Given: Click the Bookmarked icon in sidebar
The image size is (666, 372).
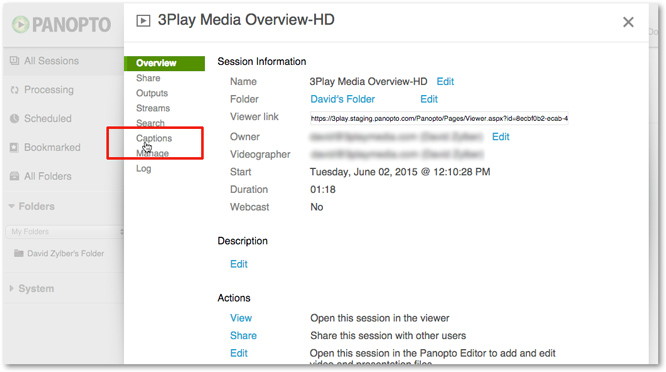Looking at the screenshot, I should [x=14, y=147].
